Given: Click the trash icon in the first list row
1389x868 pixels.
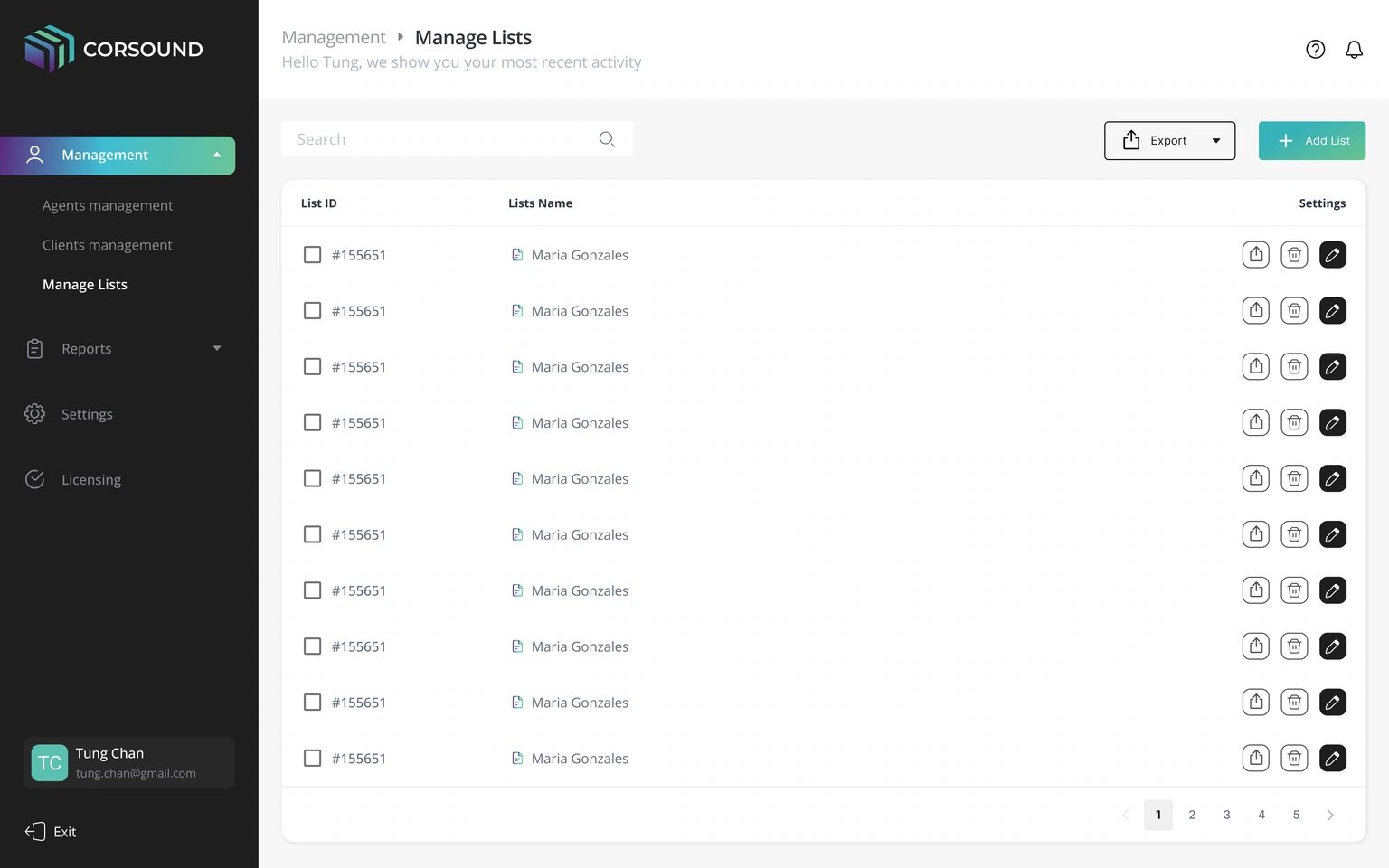Looking at the screenshot, I should pyautogui.click(x=1294, y=255).
